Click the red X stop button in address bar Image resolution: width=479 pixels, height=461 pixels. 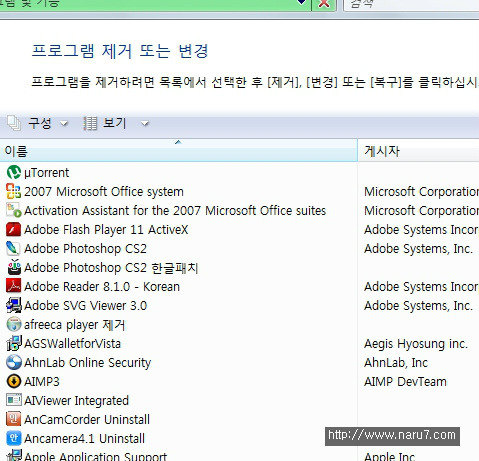[324, 4]
